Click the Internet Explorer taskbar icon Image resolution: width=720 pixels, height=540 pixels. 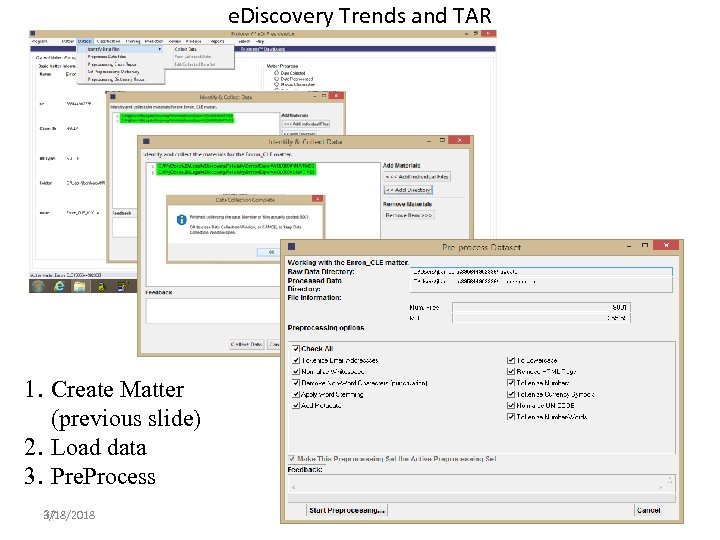tap(59, 287)
